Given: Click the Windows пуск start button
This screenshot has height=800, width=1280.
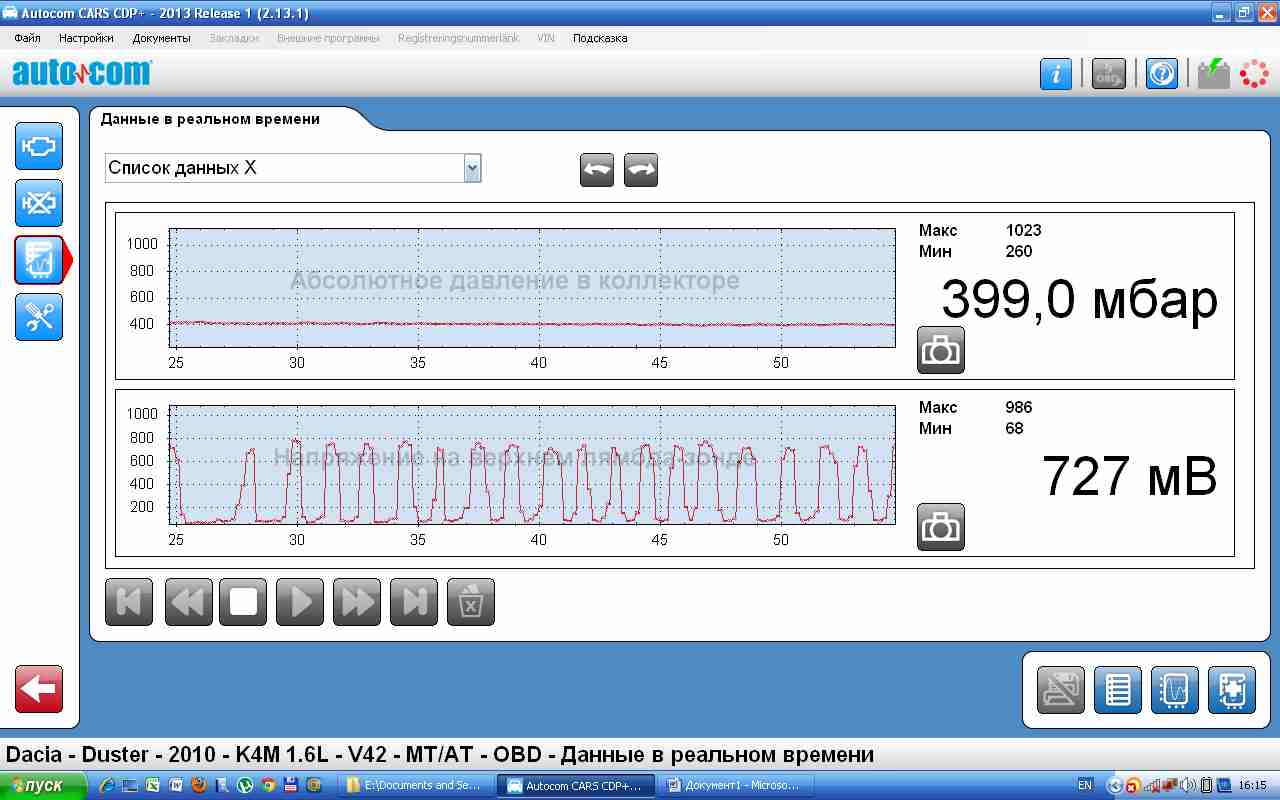Looking at the screenshot, I should point(35,786).
